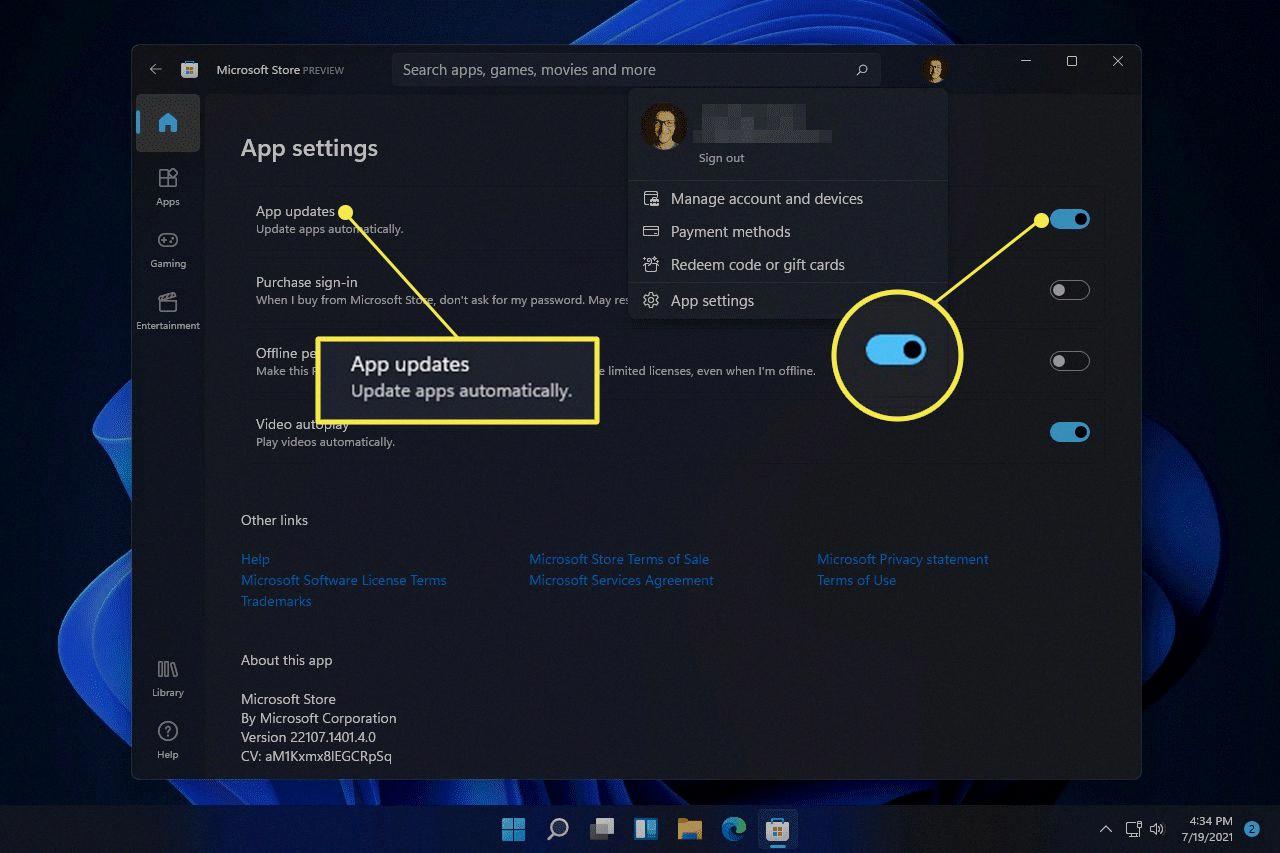This screenshot has height=853, width=1280.
Task: Open the Entertainment section
Action: [x=168, y=310]
